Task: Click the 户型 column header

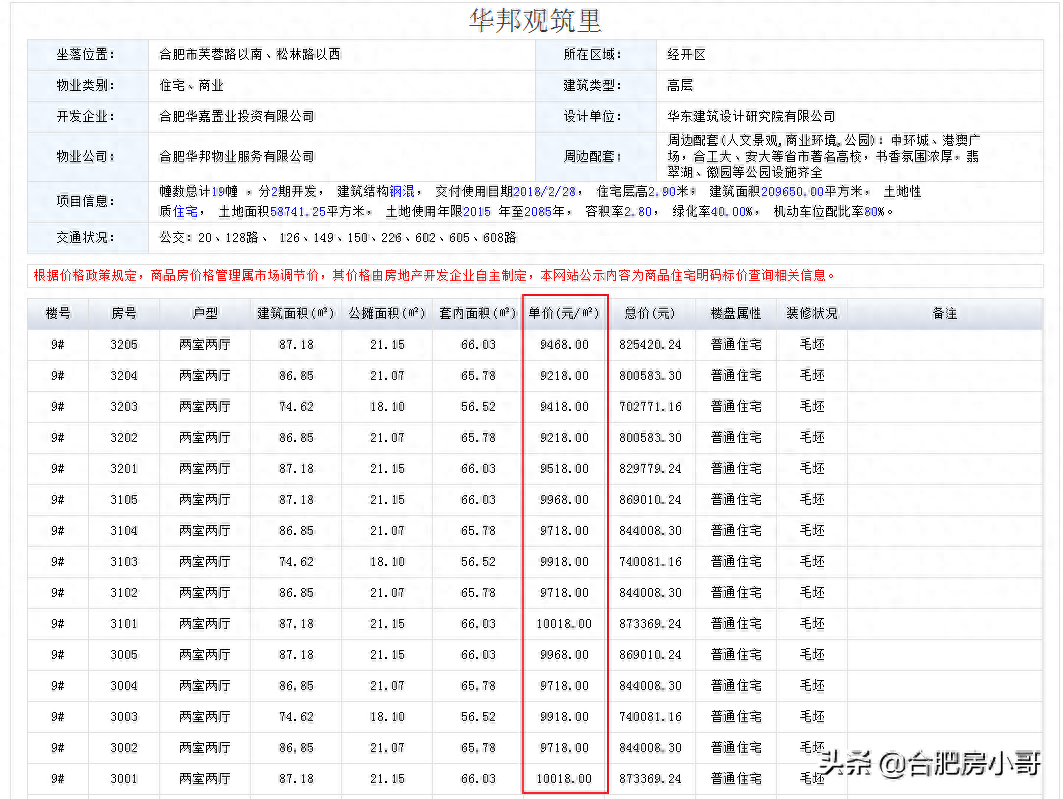Action: click(x=205, y=313)
